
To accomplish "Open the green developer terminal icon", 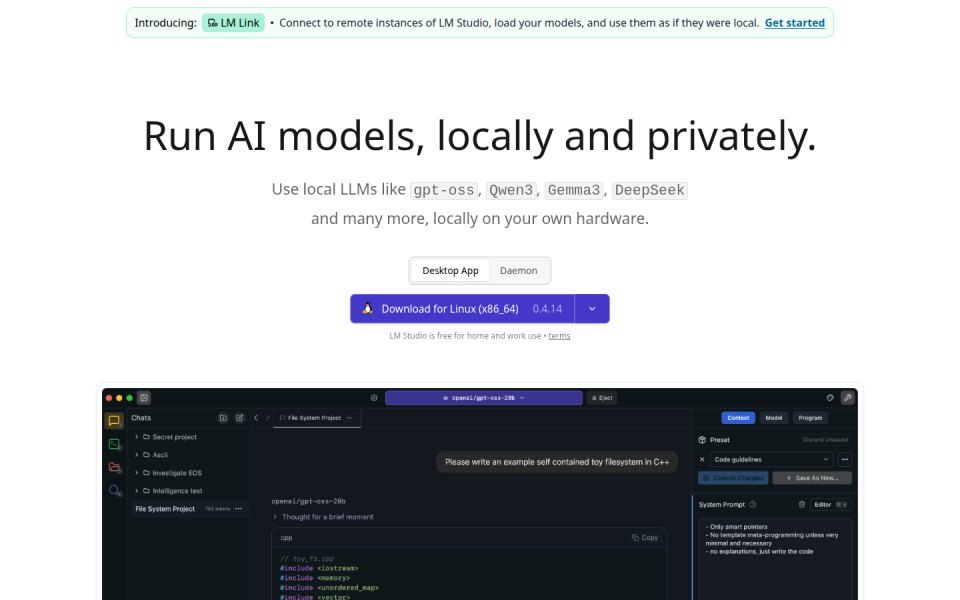I will tap(114, 444).
